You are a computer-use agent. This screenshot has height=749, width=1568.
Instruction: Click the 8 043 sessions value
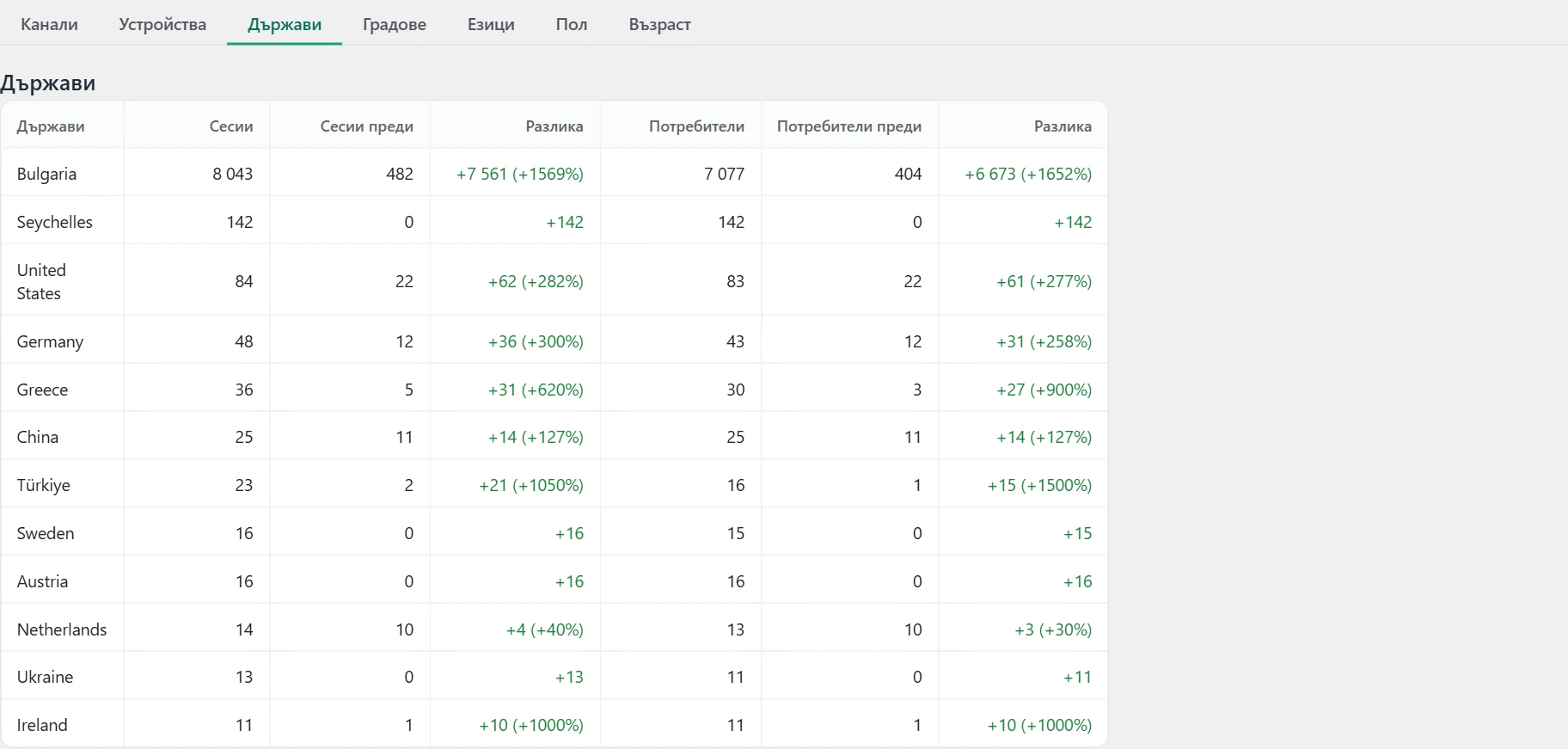(x=233, y=174)
